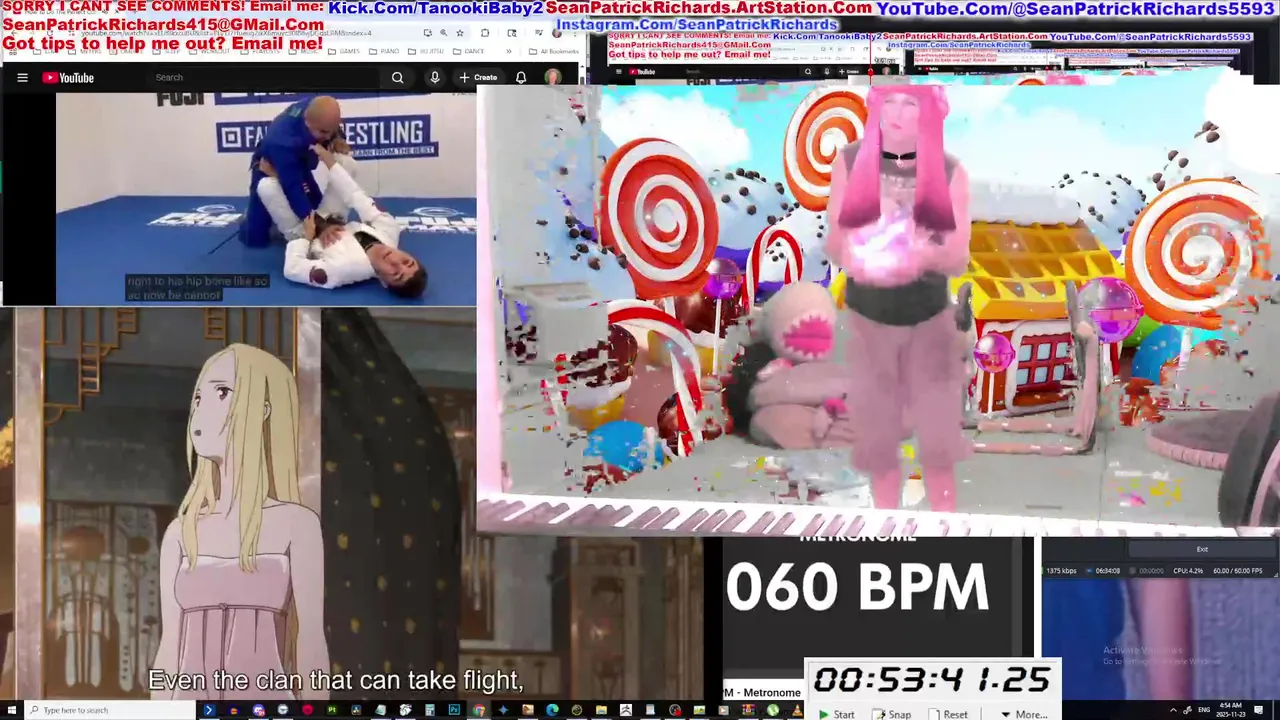Start the stopwatch timer

point(836,714)
